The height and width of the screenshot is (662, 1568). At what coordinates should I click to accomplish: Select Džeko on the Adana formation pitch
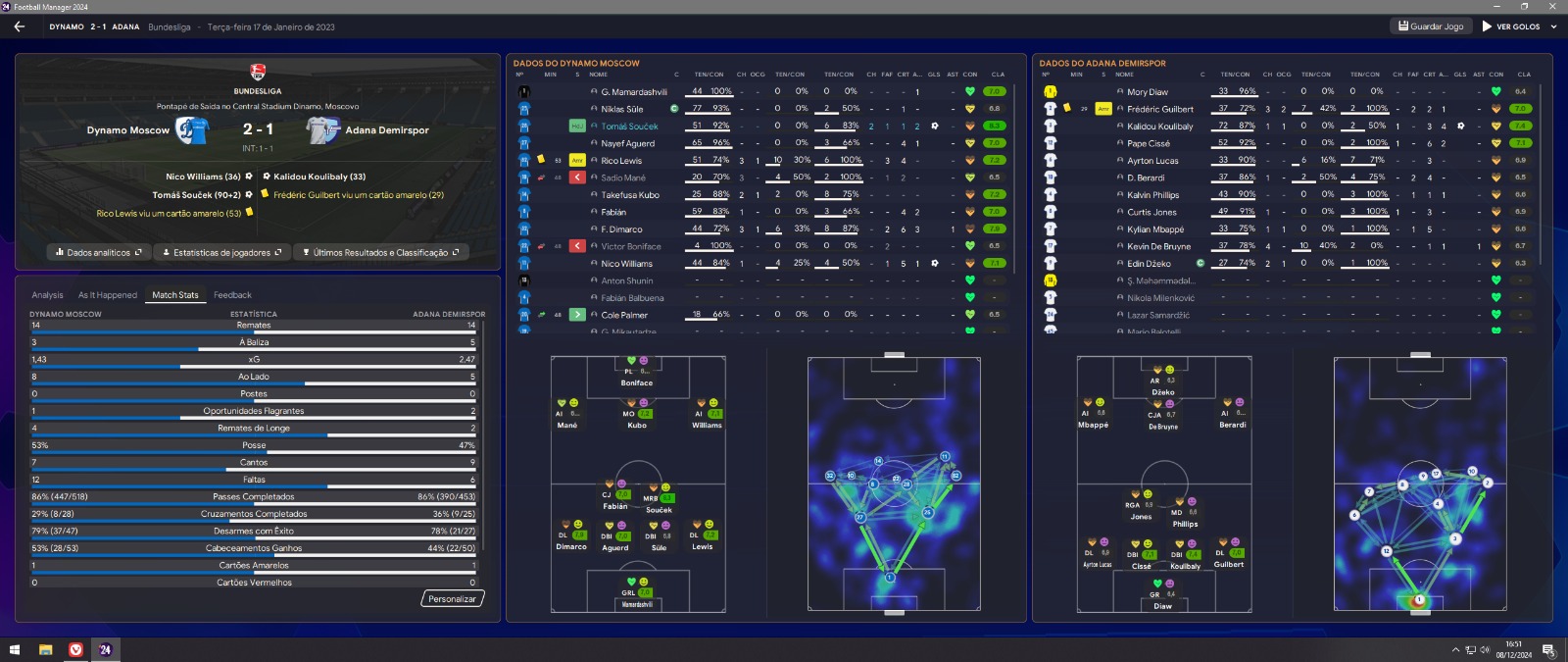coord(1162,381)
